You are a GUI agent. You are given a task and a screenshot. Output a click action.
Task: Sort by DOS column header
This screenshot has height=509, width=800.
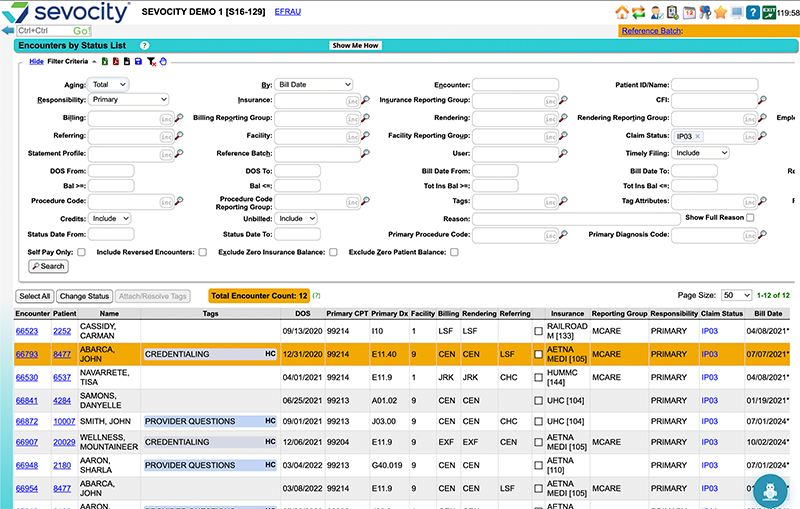tap(303, 314)
